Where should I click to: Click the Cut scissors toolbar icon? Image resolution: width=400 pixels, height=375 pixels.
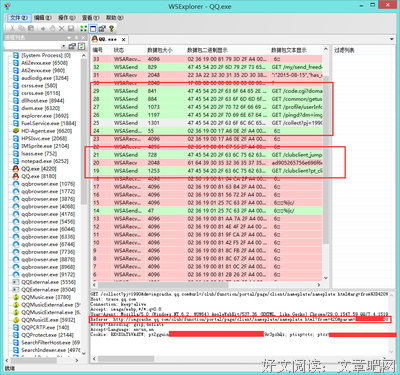[12, 29]
